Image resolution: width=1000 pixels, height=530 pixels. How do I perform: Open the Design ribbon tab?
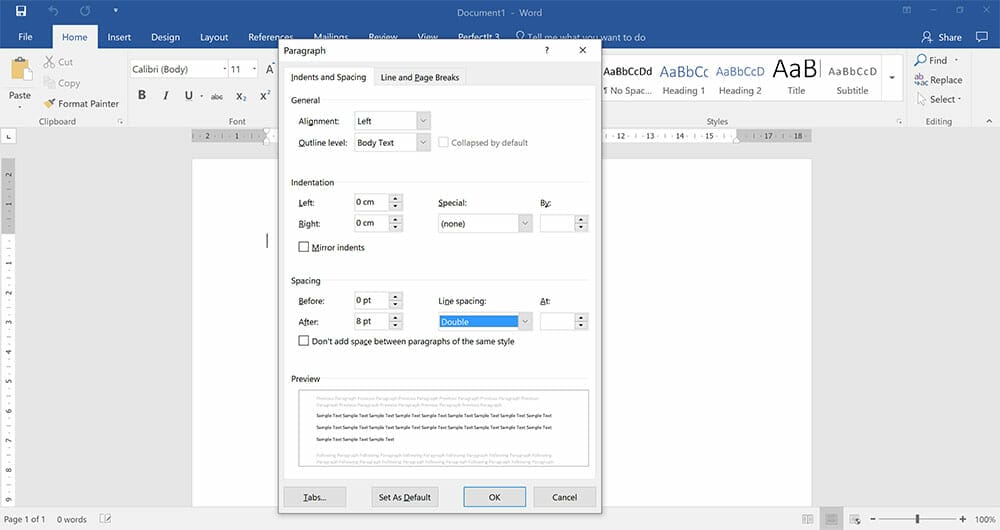pyautogui.click(x=165, y=37)
